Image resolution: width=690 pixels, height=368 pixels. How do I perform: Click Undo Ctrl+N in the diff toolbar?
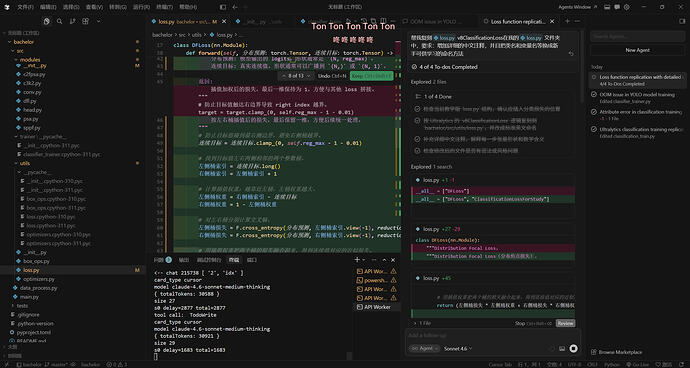(332, 76)
